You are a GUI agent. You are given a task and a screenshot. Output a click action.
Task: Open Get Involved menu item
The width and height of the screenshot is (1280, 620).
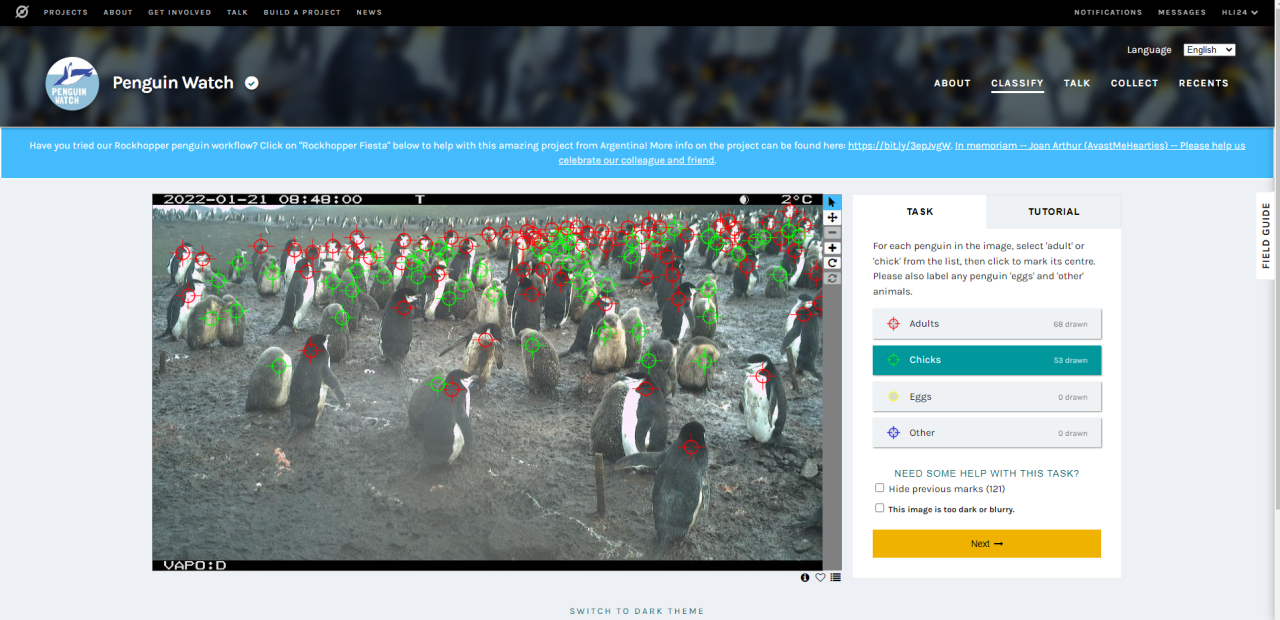pyautogui.click(x=180, y=12)
